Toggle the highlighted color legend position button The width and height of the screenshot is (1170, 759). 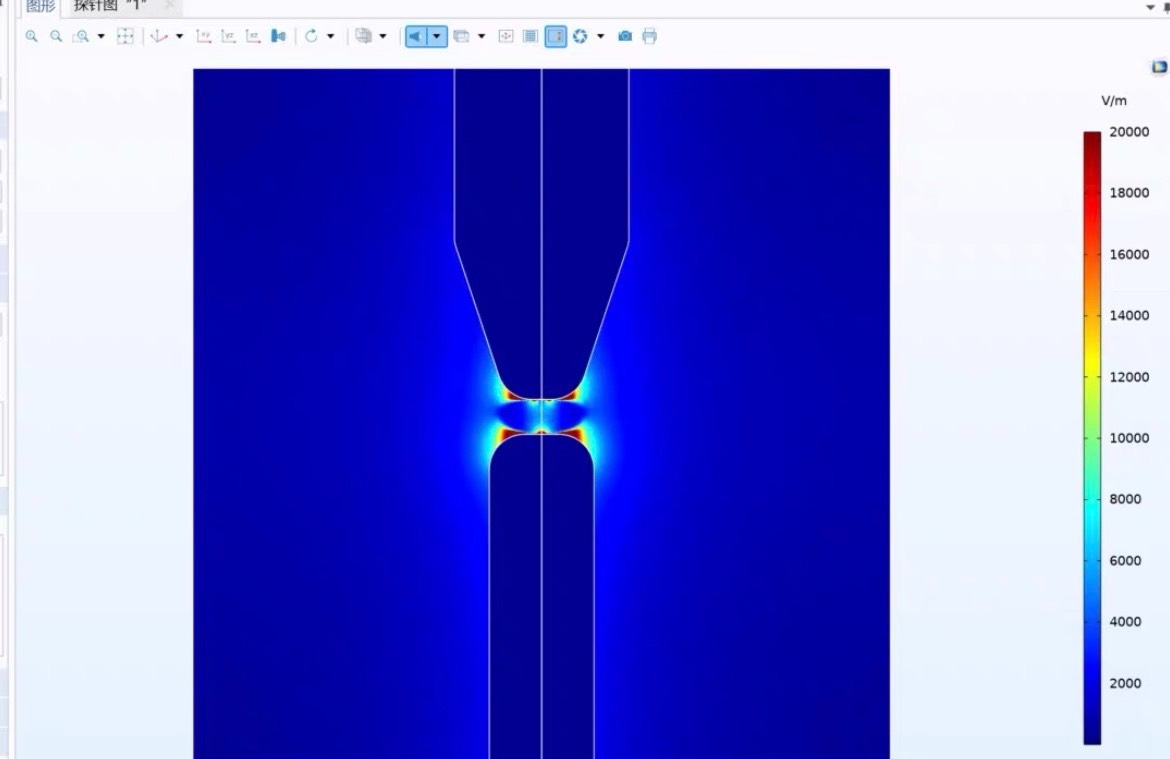point(556,36)
